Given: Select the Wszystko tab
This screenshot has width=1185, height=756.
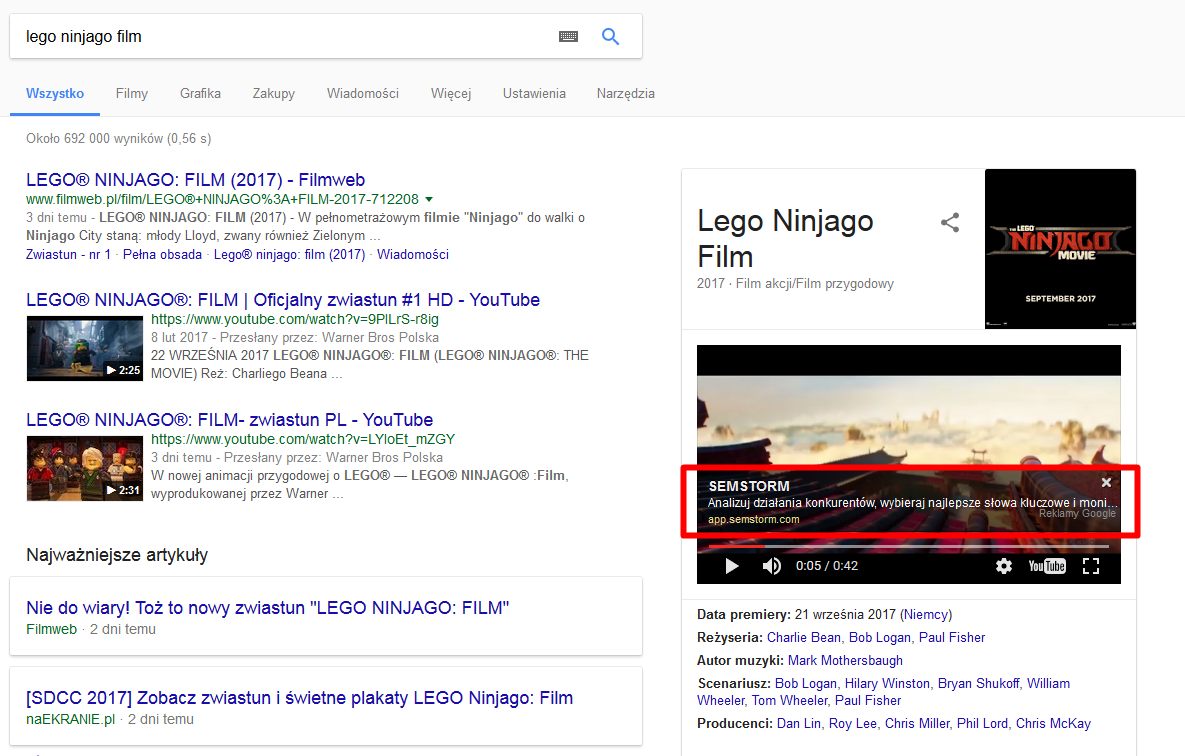Looking at the screenshot, I should pos(55,94).
